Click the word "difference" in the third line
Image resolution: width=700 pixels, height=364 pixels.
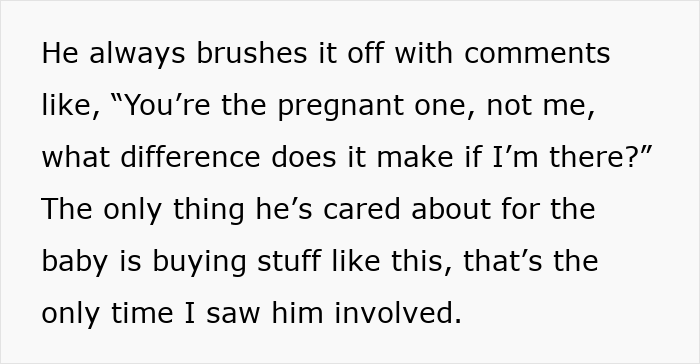pos(190,157)
